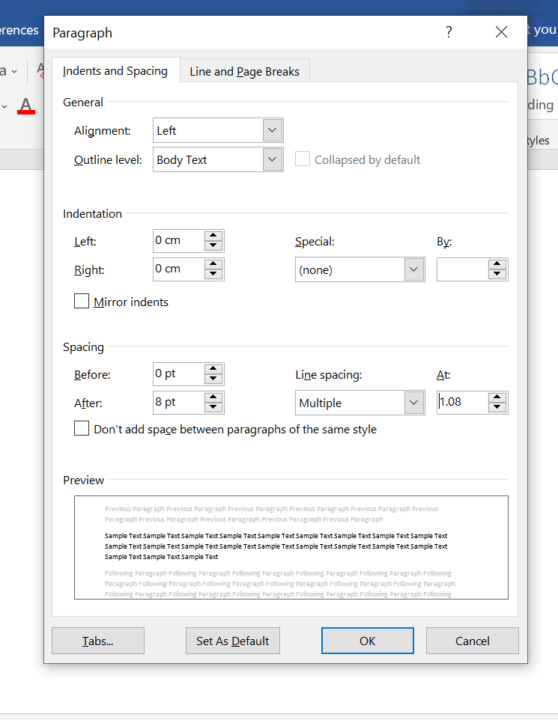Click the Help question mark icon
558x720 pixels.
click(x=449, y=32)
